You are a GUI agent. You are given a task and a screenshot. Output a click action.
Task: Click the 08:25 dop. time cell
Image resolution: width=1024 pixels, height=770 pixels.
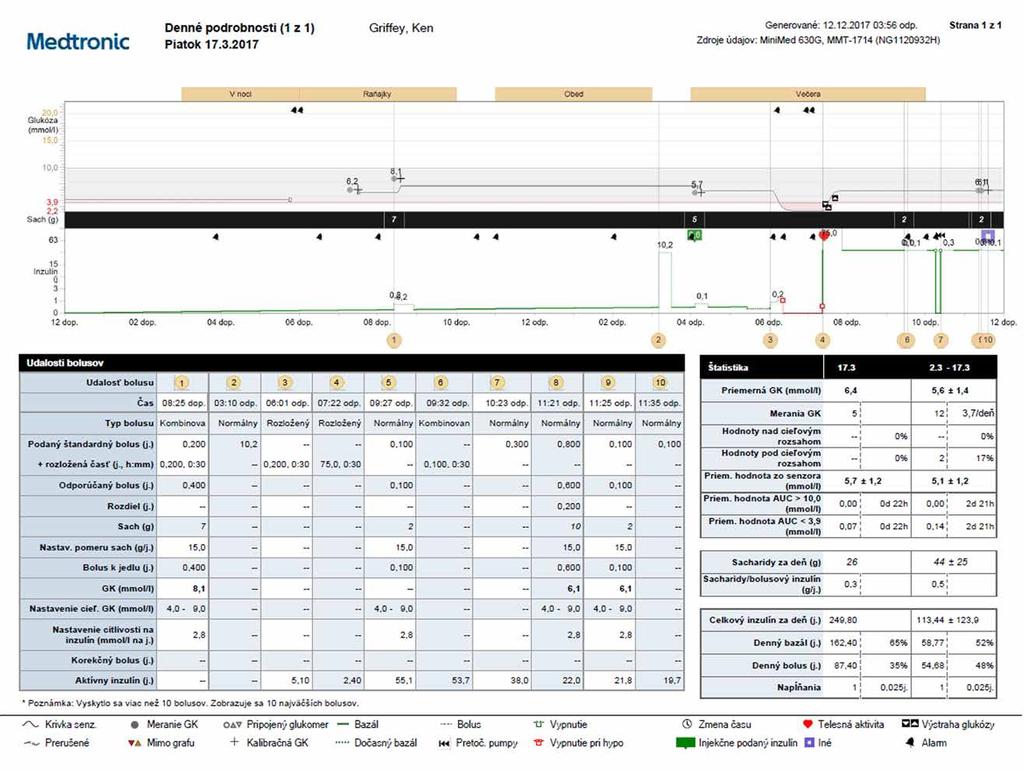pyautogui.click(x=184, y=404)
